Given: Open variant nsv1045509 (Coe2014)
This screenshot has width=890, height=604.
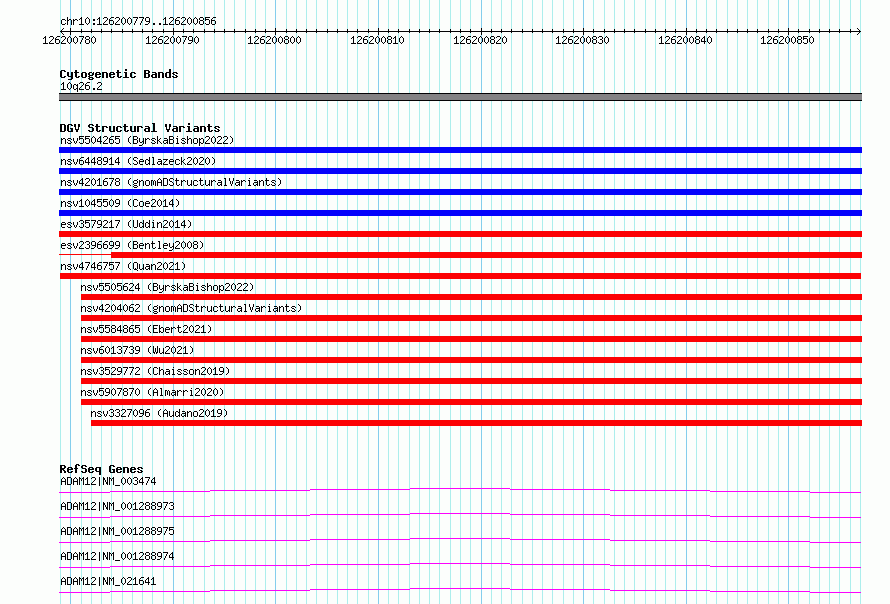Looking at the screenshot, I should point(120,203).
